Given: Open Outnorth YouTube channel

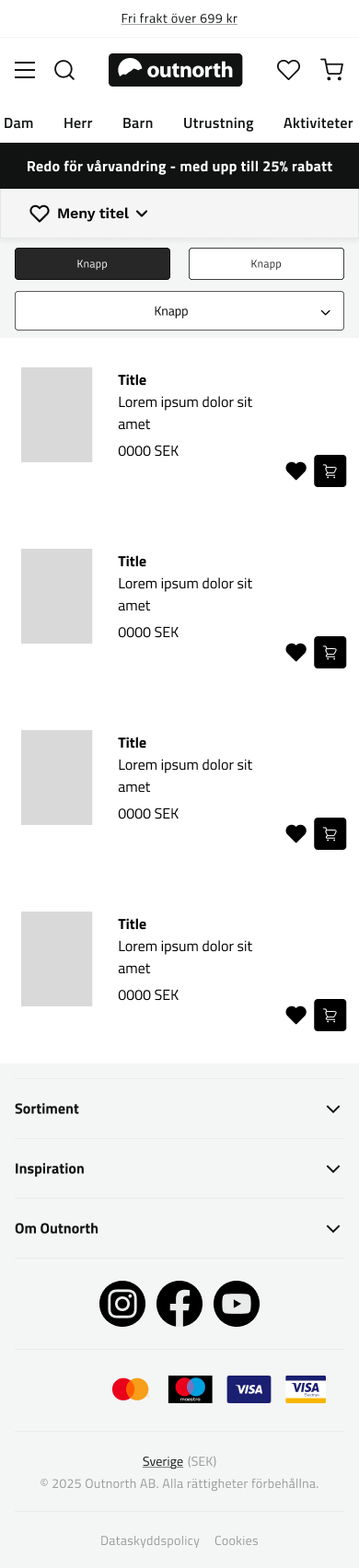Looking at the screenshot, I should pyautogui.click(x=237, y=1304).
